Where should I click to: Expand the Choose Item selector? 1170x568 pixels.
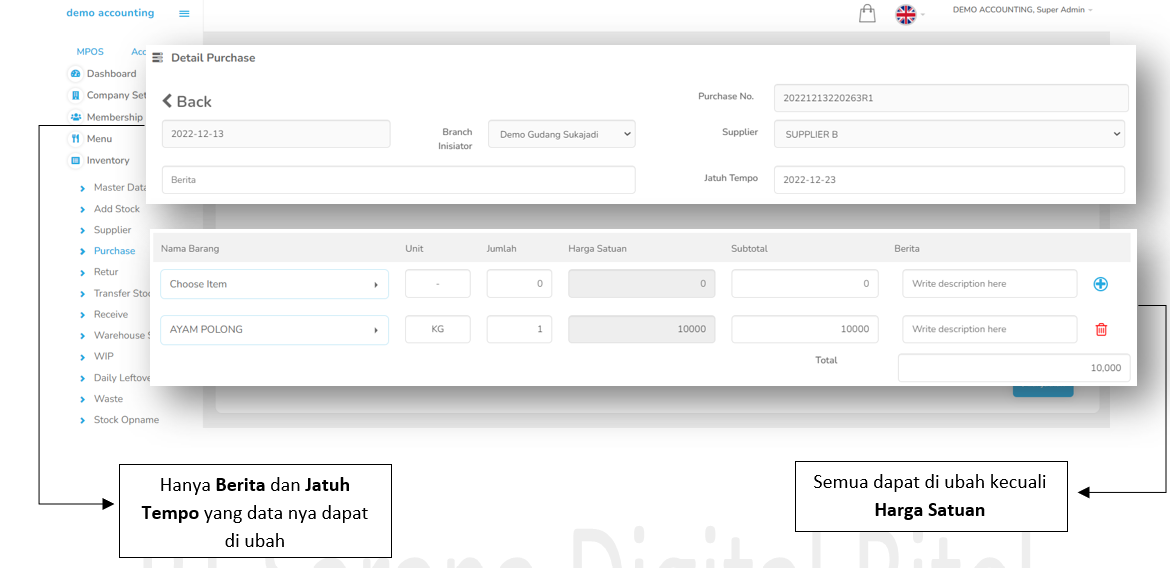point(274,284)
